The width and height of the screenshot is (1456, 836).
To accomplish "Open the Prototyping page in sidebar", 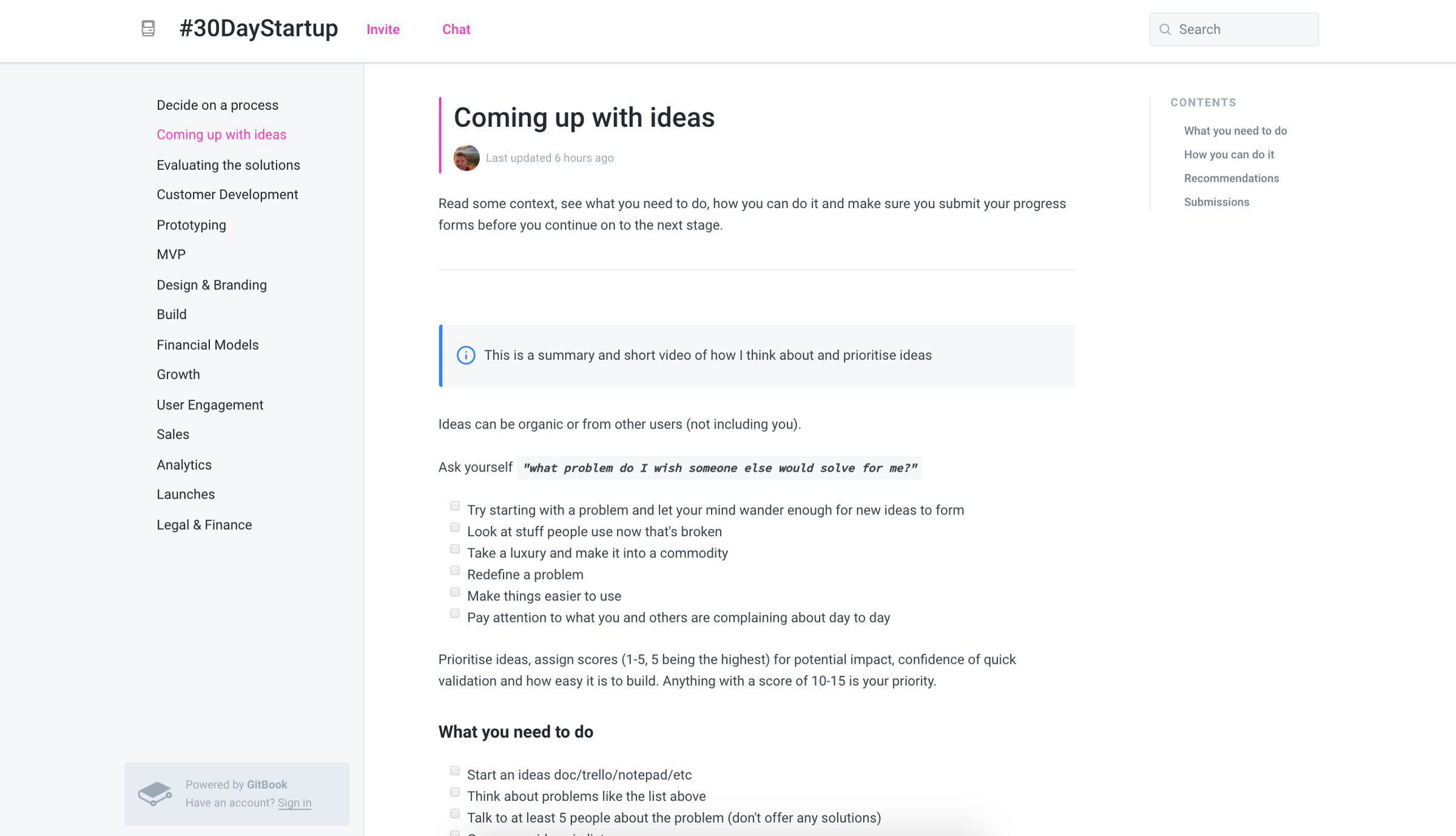I will pyautogui.click(x=191, y=225).
